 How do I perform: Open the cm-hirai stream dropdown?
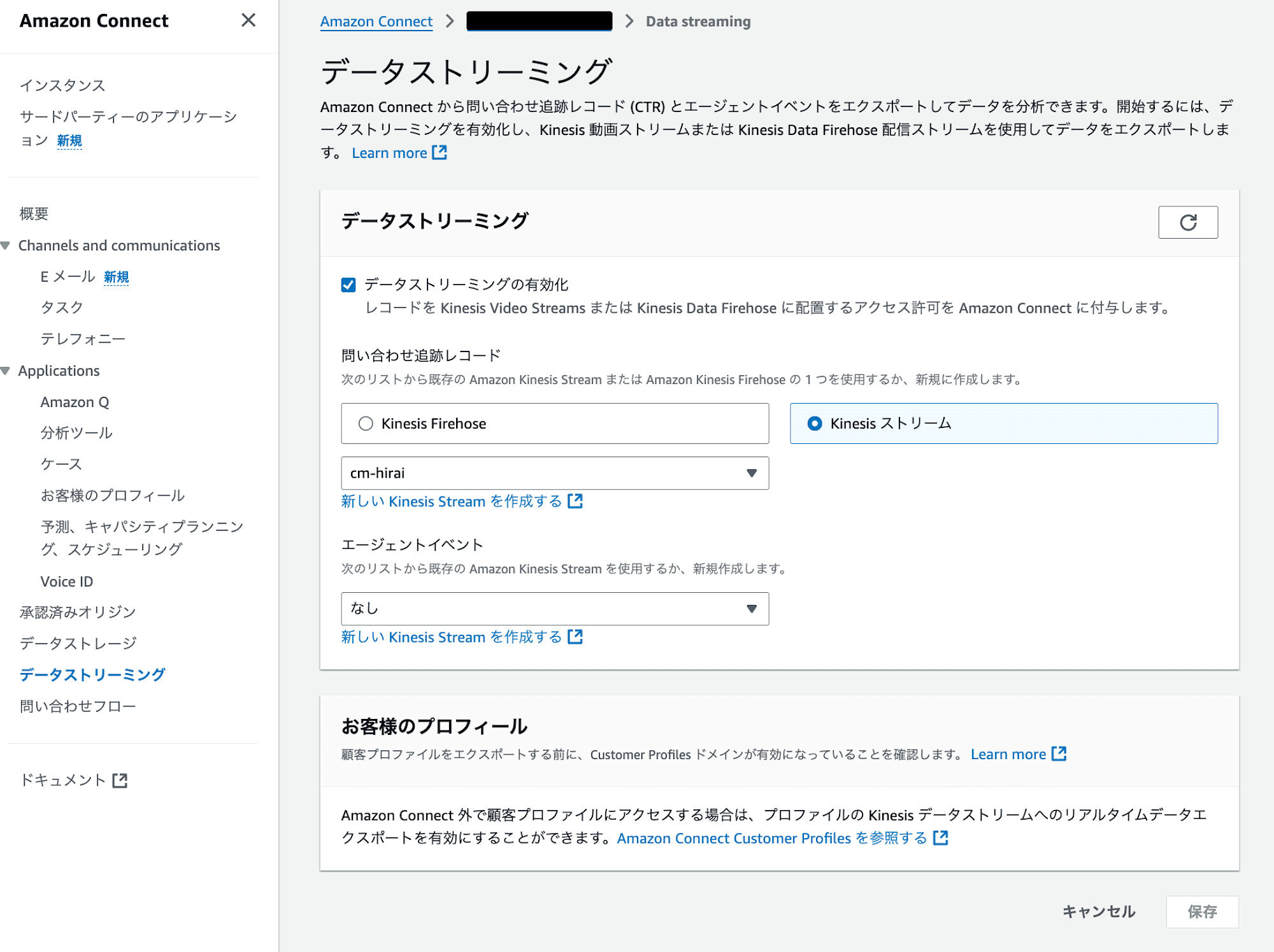pyautogui.click(x=555, y=473)
